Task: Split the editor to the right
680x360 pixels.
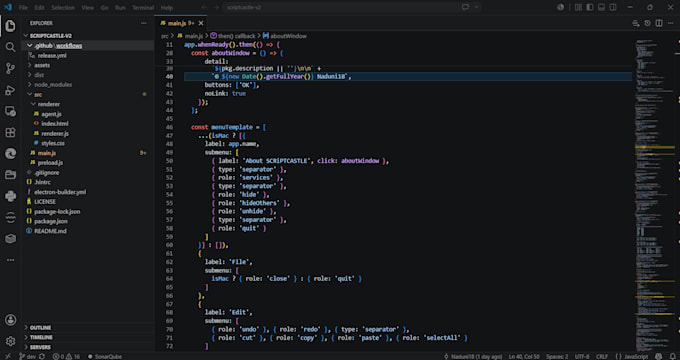Action: pyautogui.click(x=659, y=23)
